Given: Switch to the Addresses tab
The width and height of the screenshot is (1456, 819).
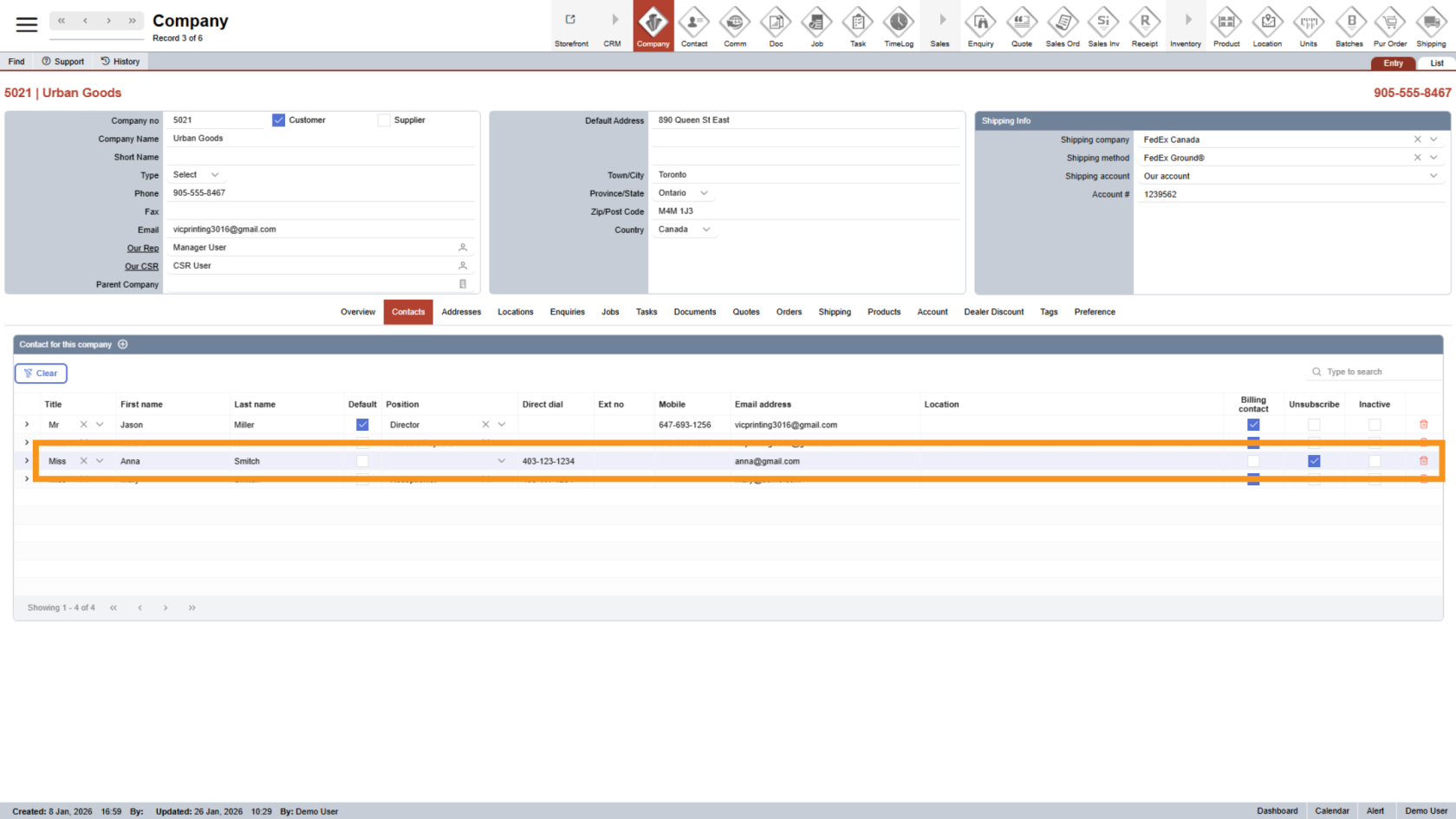Looking at the screenshot, I should pos(461,312).
